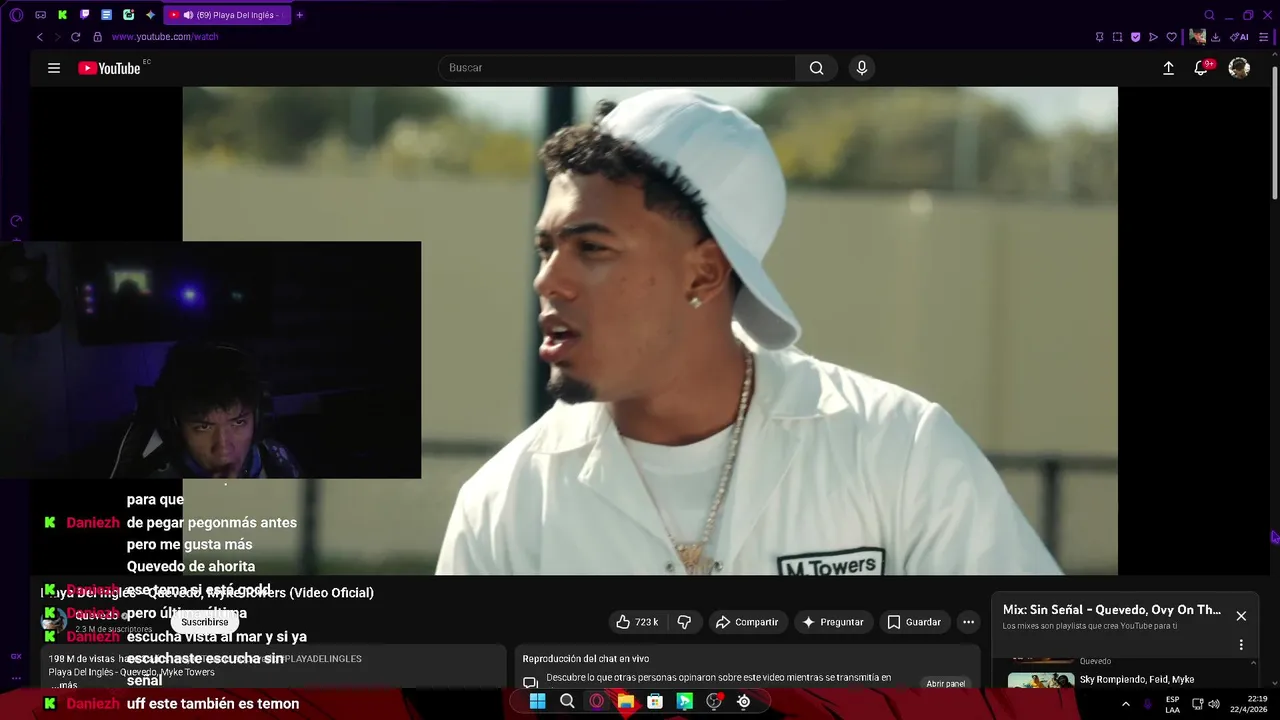Click the magnifier search button
The width and height of the screenshot is (1280, 720).
click(817, 68)
